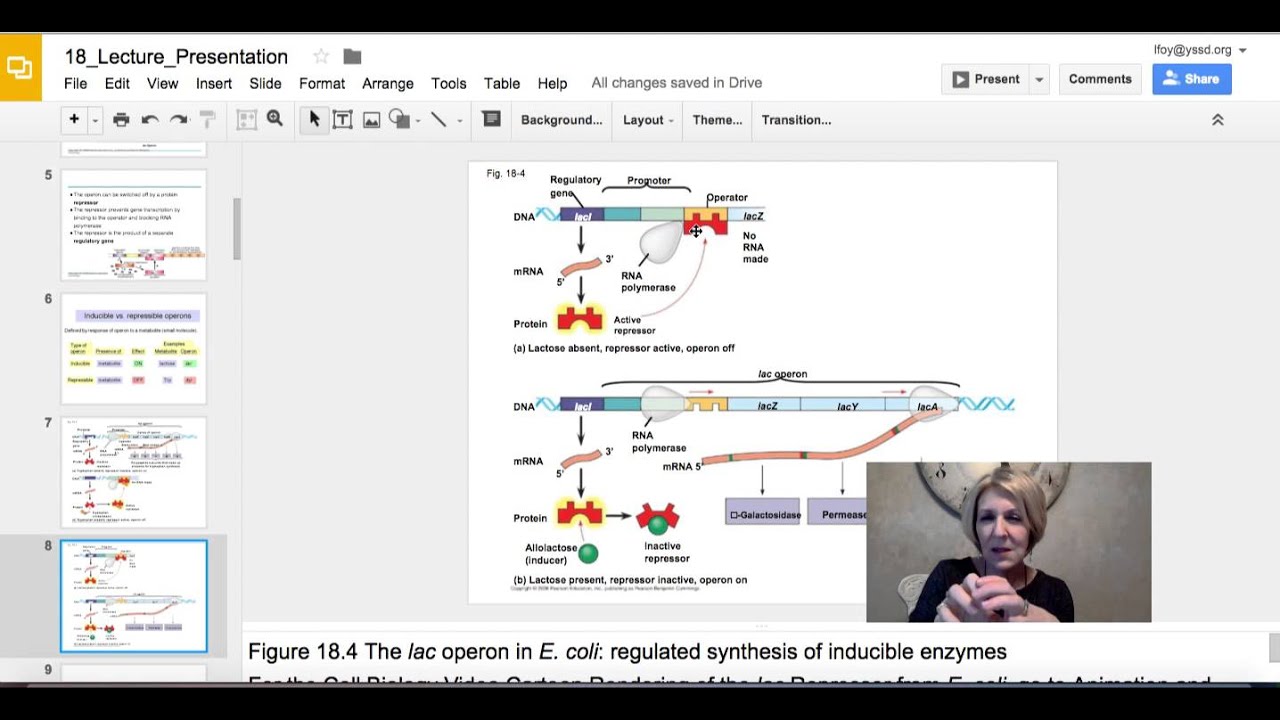Open the Layout dropdown
The image size is (1280, 720).
point(648,120)
